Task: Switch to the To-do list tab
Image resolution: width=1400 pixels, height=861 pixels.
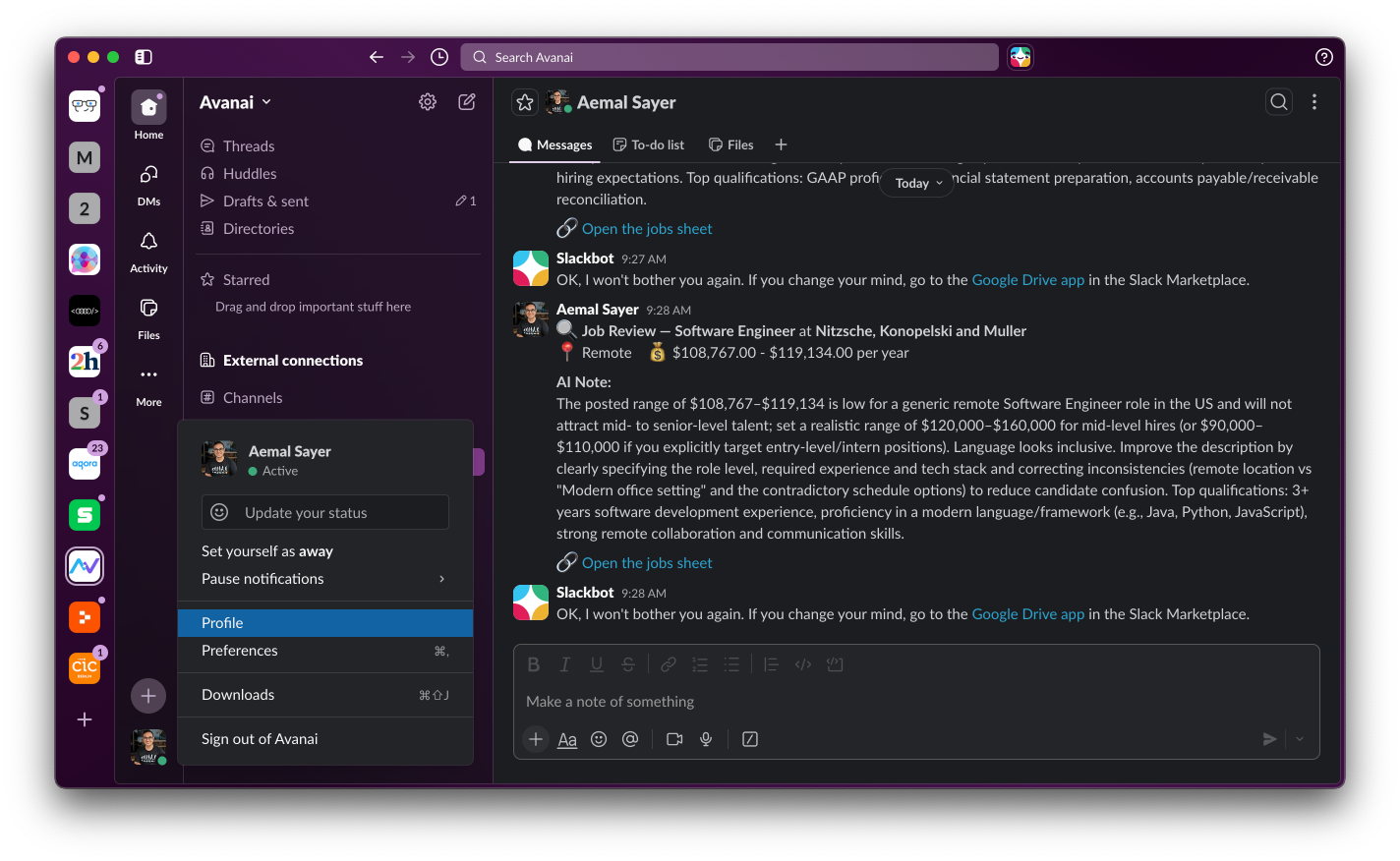Action: (x=649, y=144)
